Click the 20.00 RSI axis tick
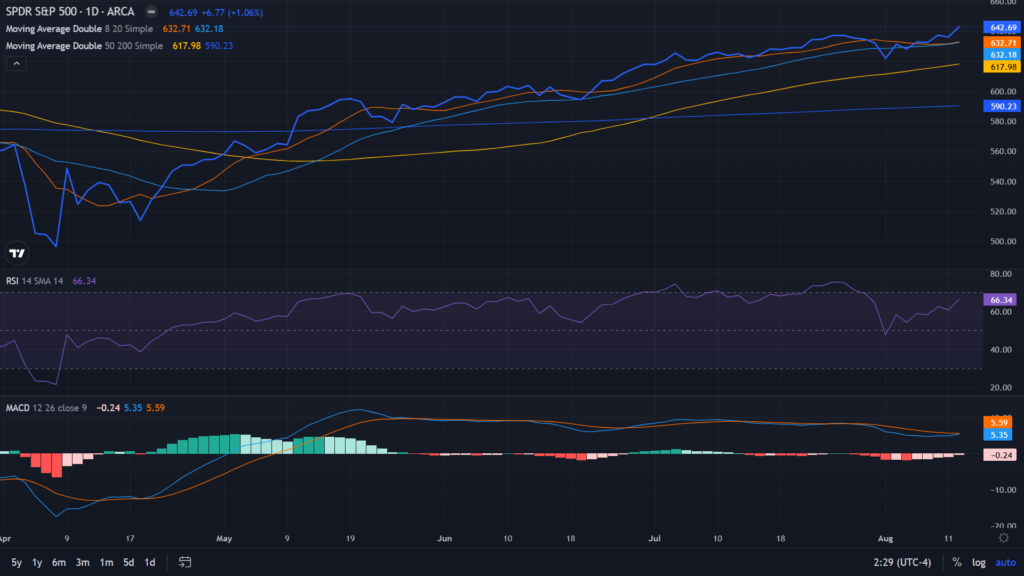 coord(1000,387)
